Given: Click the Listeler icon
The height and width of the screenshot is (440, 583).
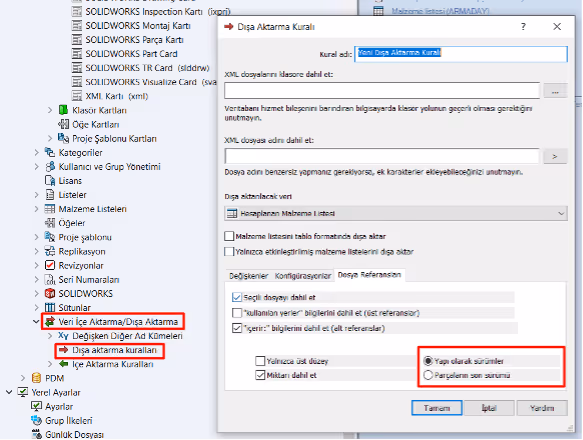Looking at the screenshot, I should click(x=50, y=195).
